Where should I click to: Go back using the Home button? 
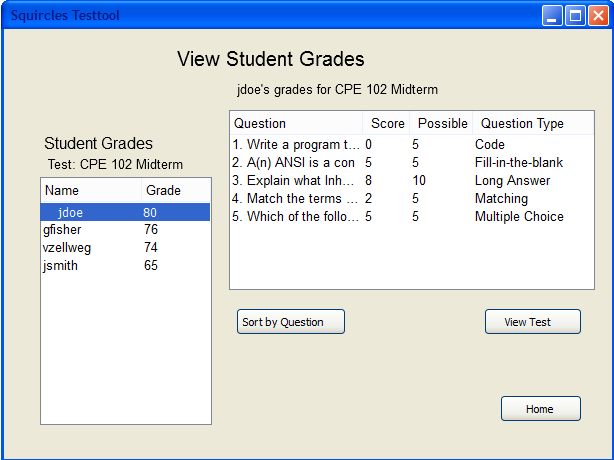pos(540,409)
